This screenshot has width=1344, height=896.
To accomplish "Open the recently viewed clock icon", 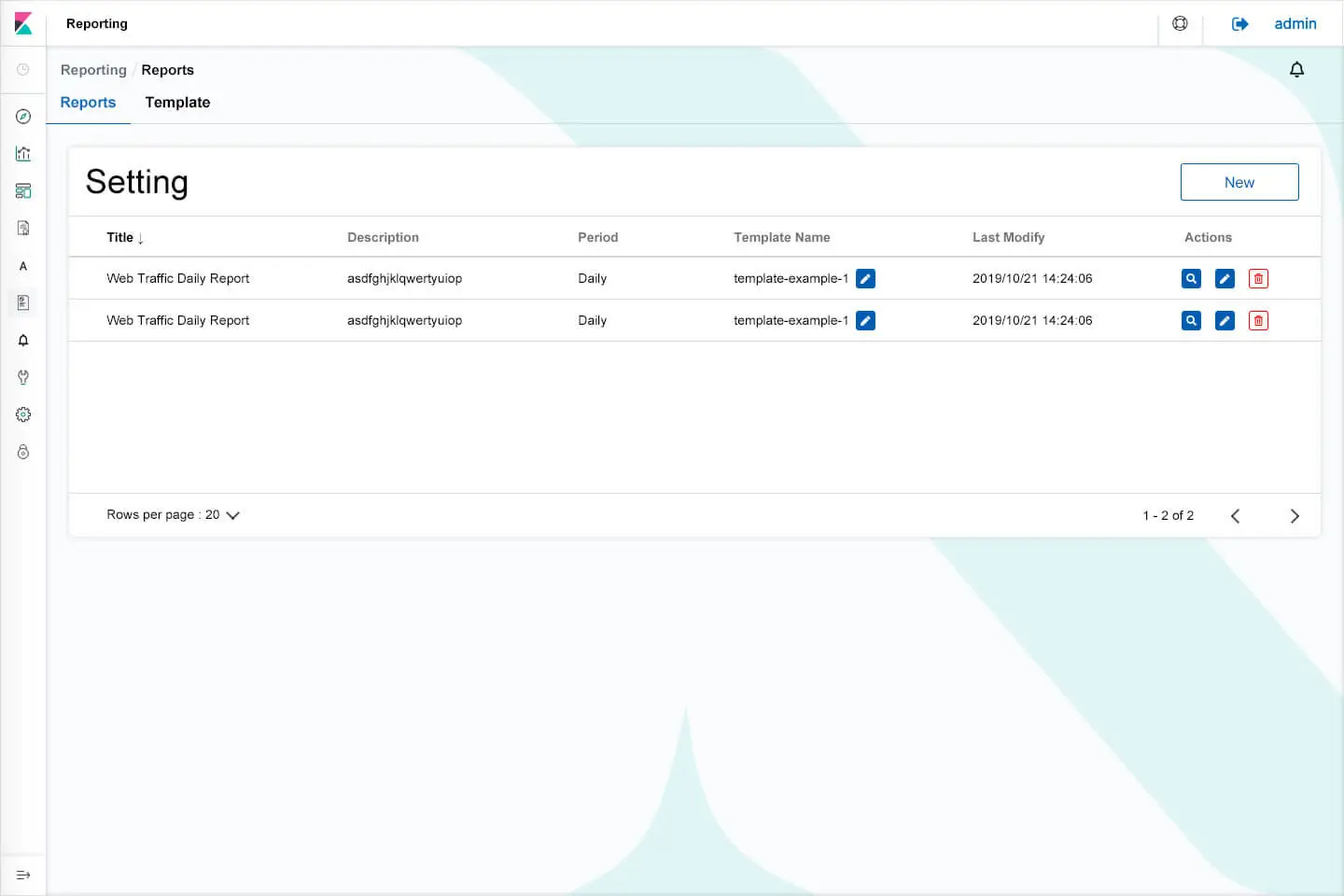I will click(x=23, y=70).
